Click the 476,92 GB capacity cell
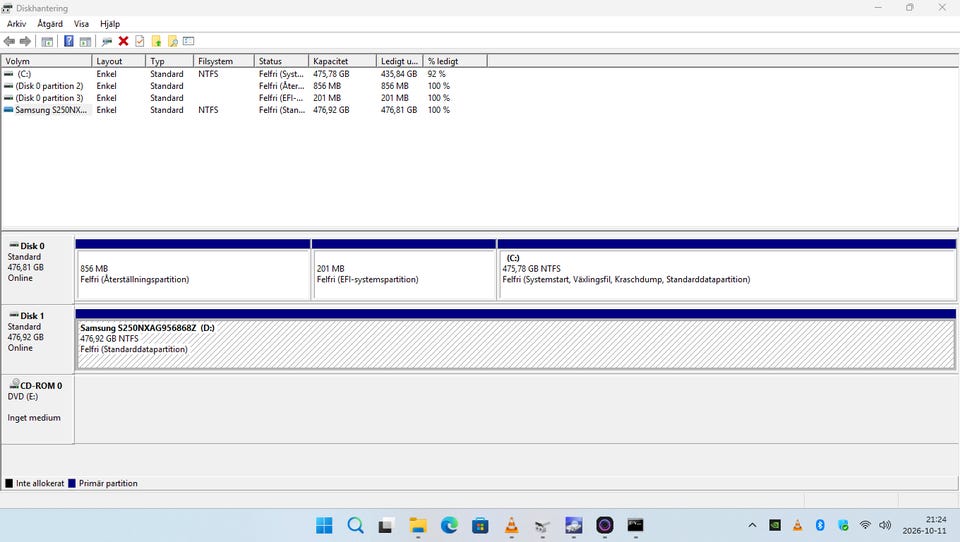The image size is (960, 542). (331, 110)
